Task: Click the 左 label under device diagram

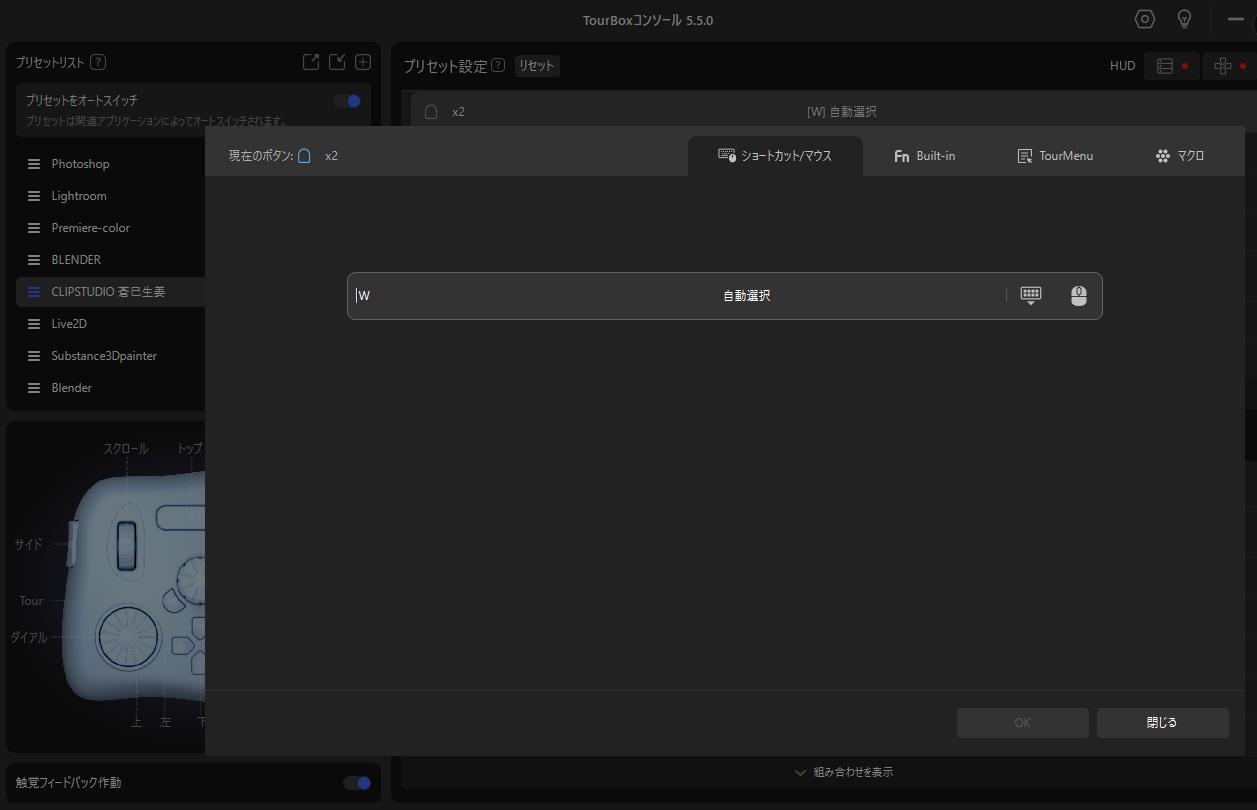Action: [x=166, y=722]
